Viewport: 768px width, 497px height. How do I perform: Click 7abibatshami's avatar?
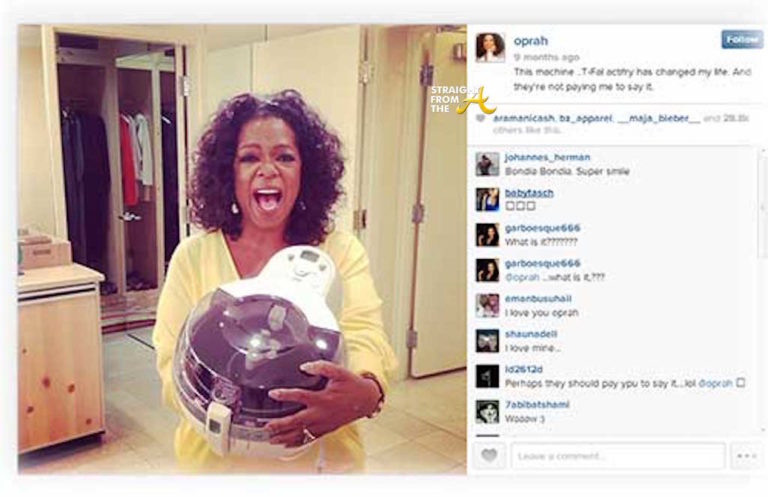[x=487, y=412]
